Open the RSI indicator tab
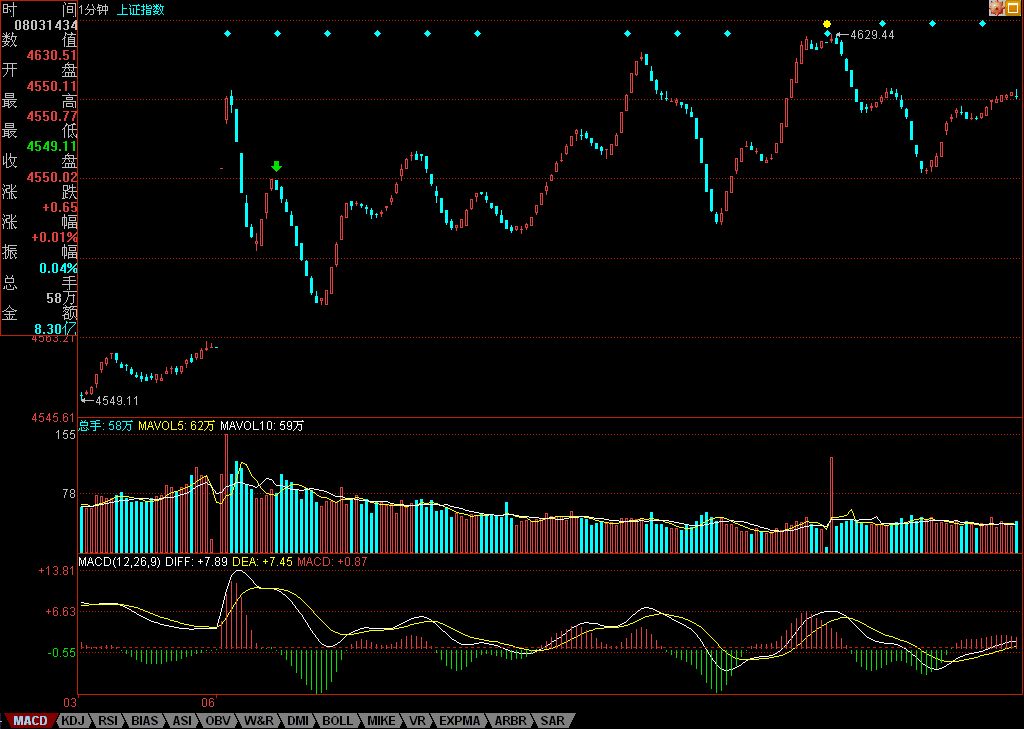1024x729 pixels. coord(108,720)
